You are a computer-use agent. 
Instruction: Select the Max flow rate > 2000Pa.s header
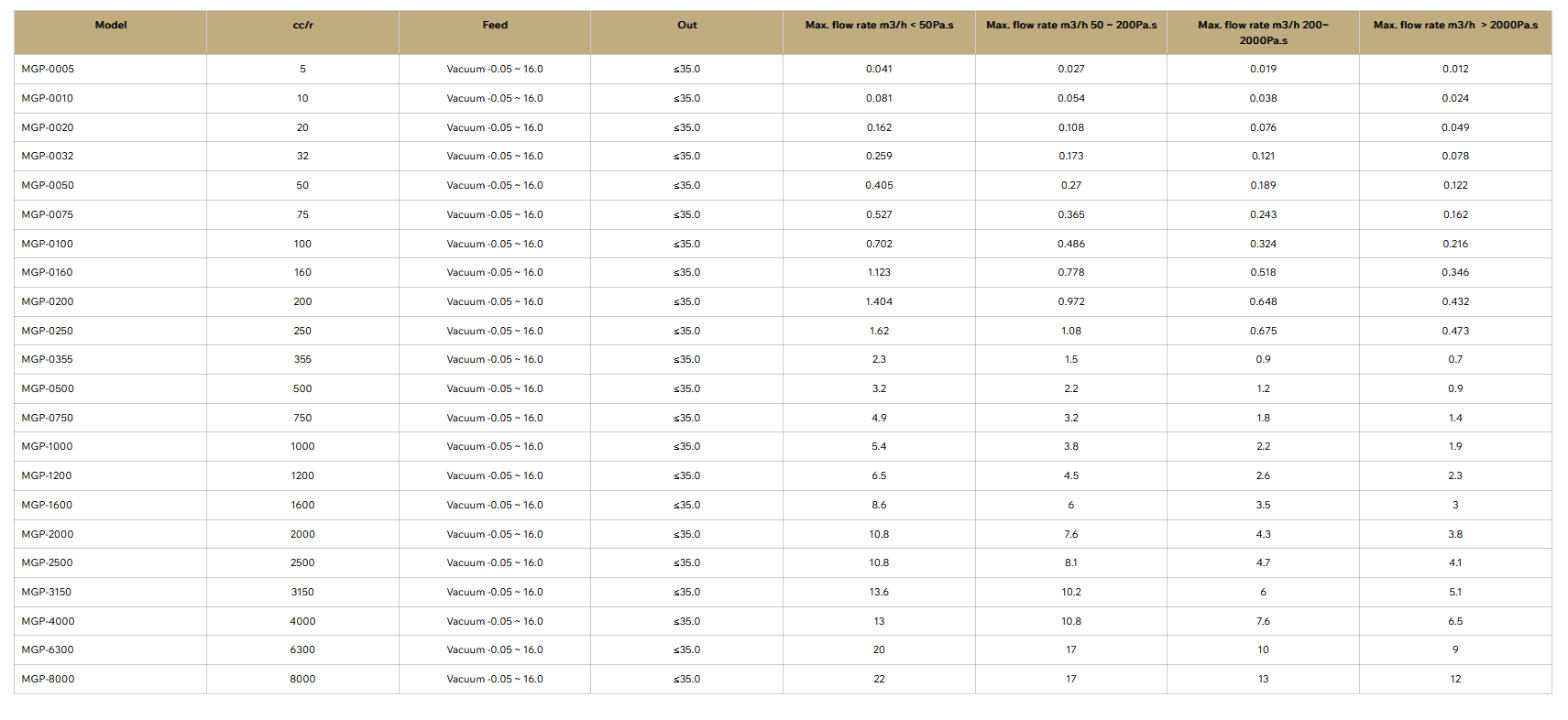coord(1455,26)
